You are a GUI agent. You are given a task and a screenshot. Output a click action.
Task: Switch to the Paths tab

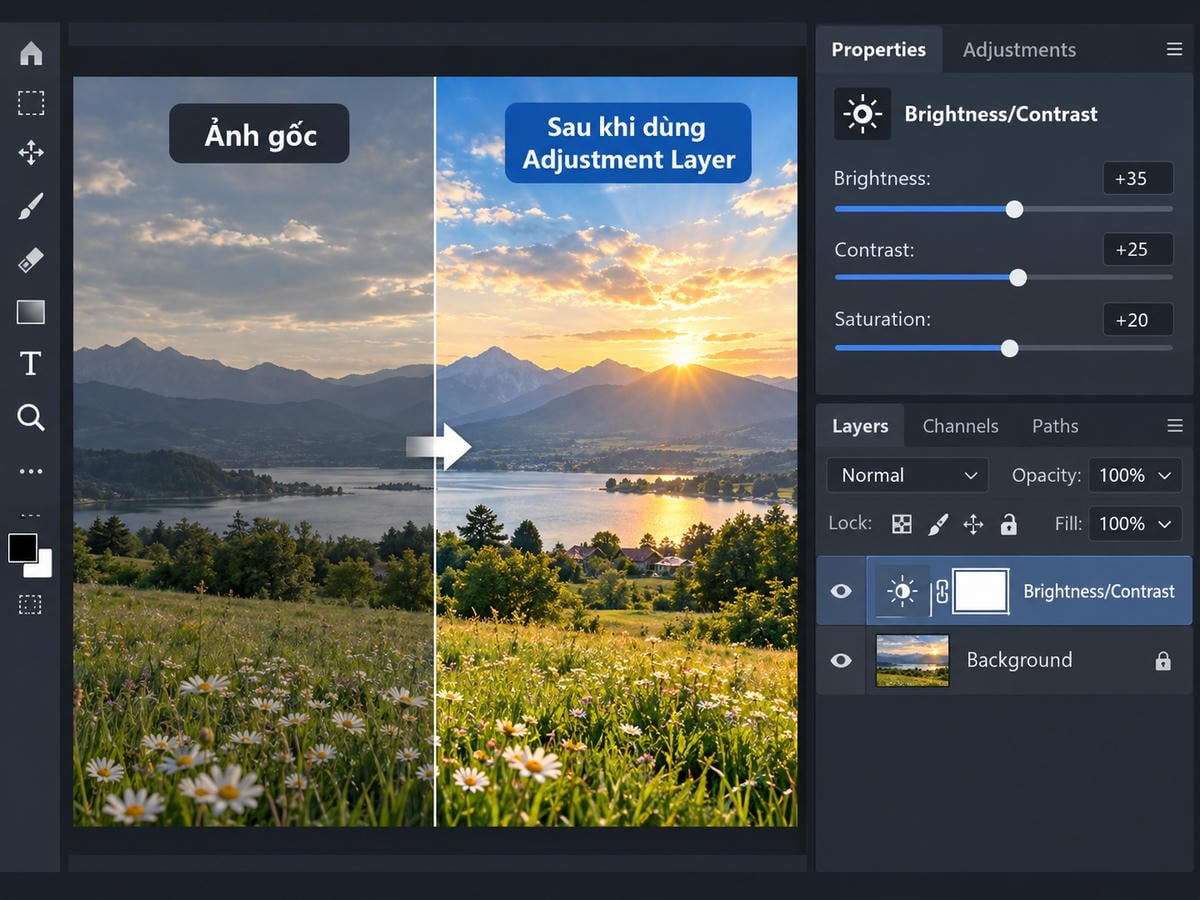click(x=1055, y=426)
